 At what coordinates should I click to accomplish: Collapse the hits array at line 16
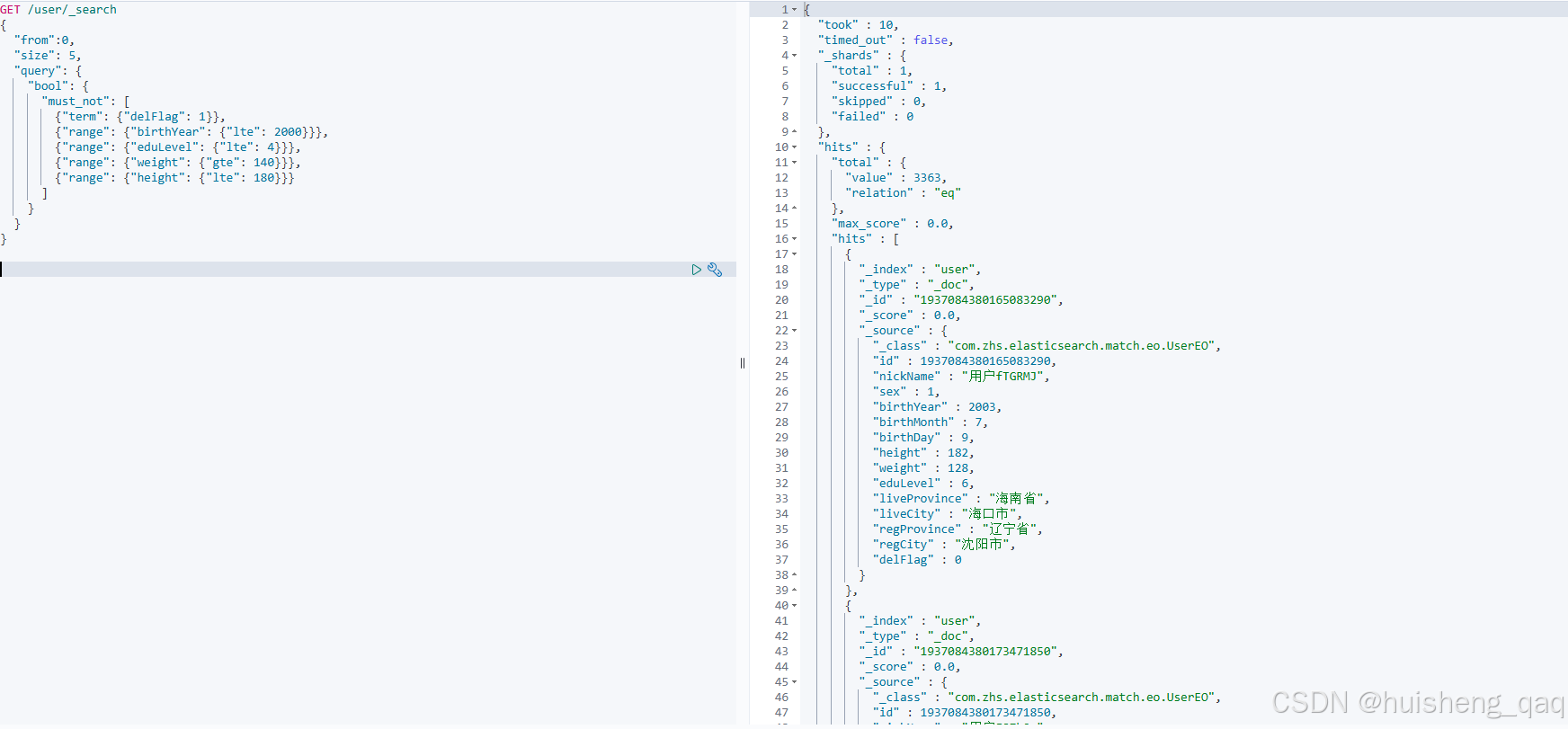[795, 239]
